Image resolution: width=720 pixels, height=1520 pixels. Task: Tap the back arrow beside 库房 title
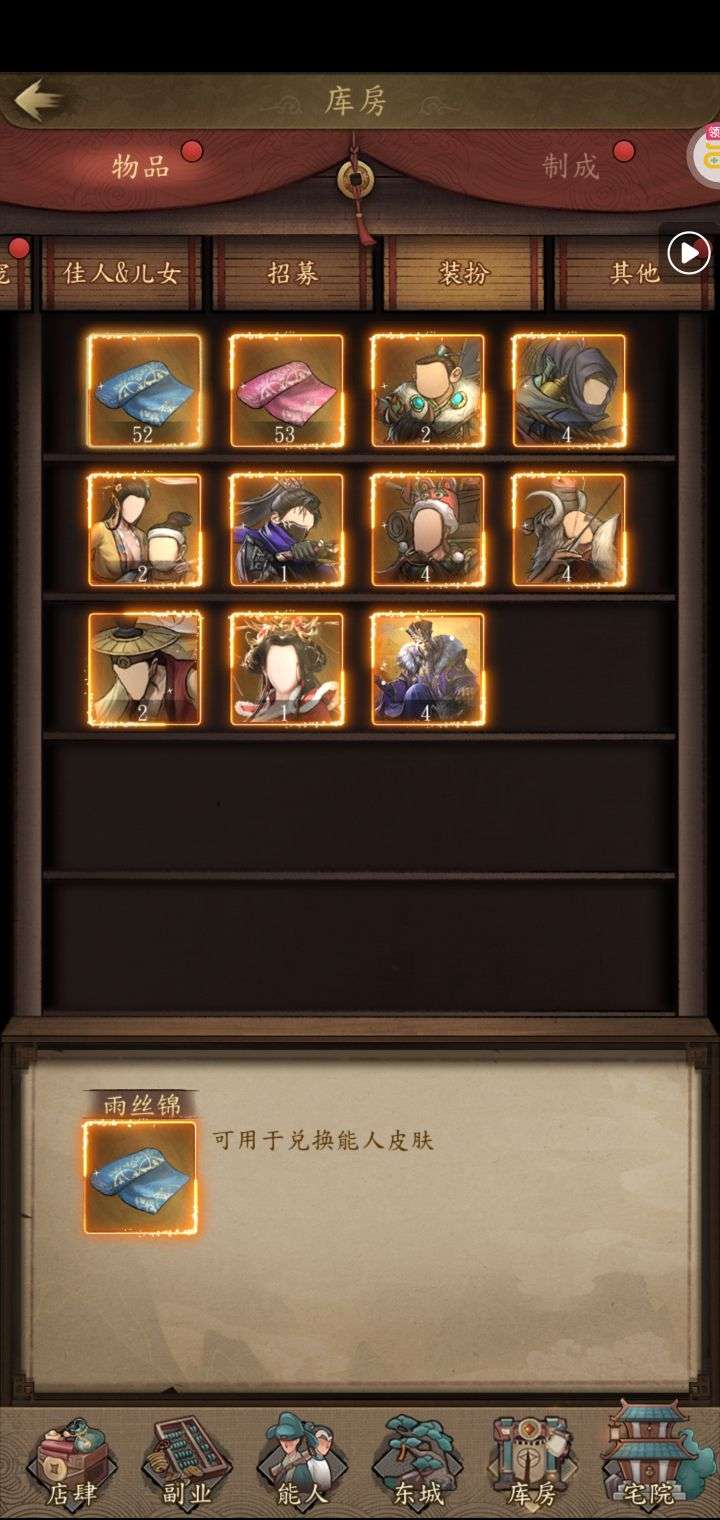(38, 100)
